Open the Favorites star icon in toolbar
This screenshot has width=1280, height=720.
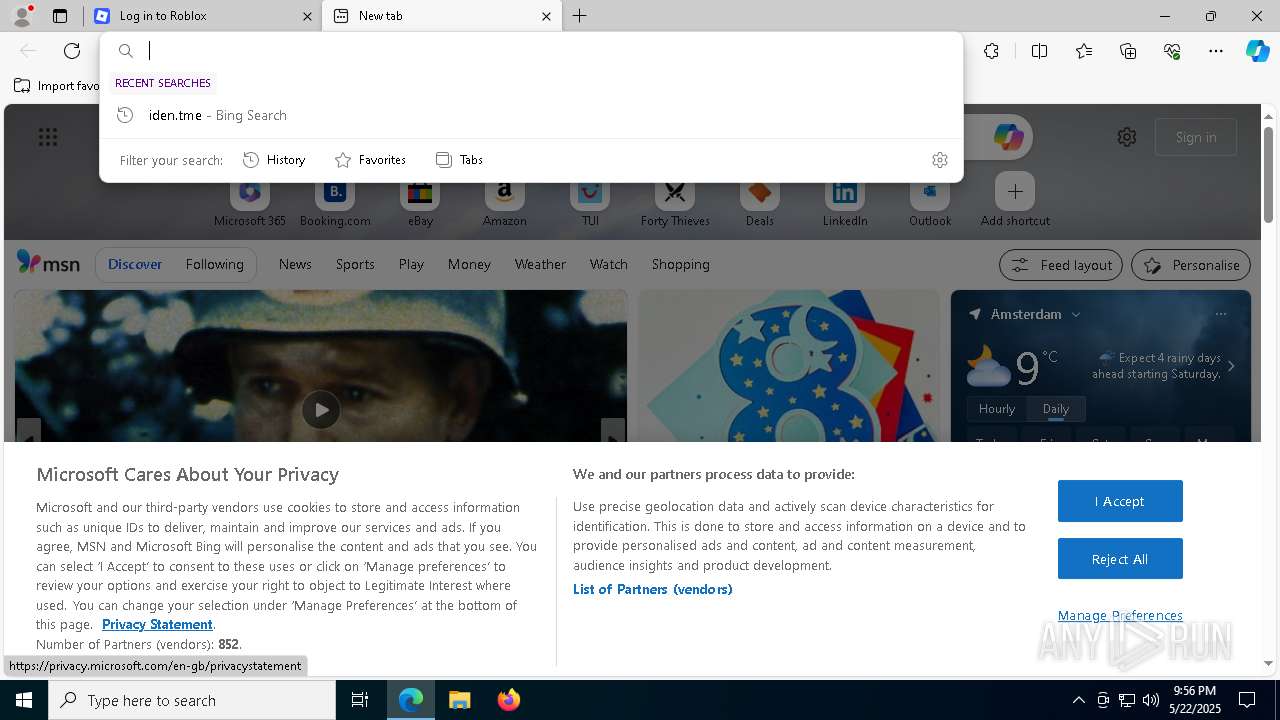(1084, 51)
